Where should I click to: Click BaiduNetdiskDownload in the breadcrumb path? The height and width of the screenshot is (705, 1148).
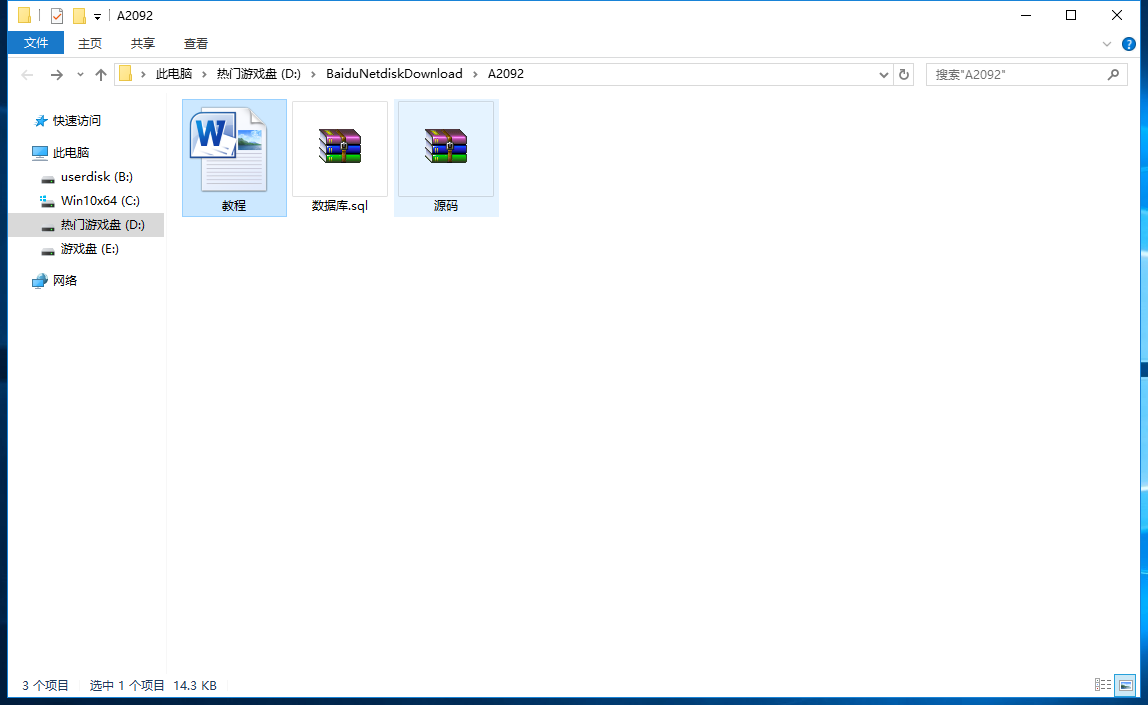point(394,74)
